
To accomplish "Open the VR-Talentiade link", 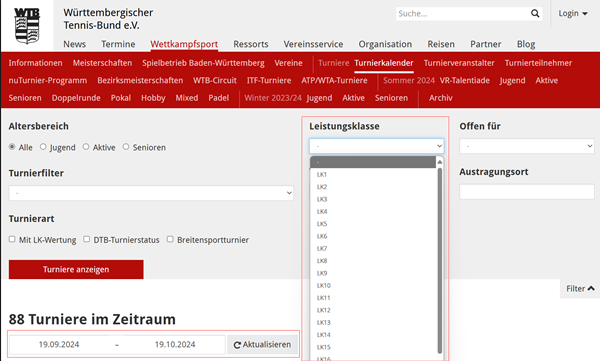I will tap(465, 80).
